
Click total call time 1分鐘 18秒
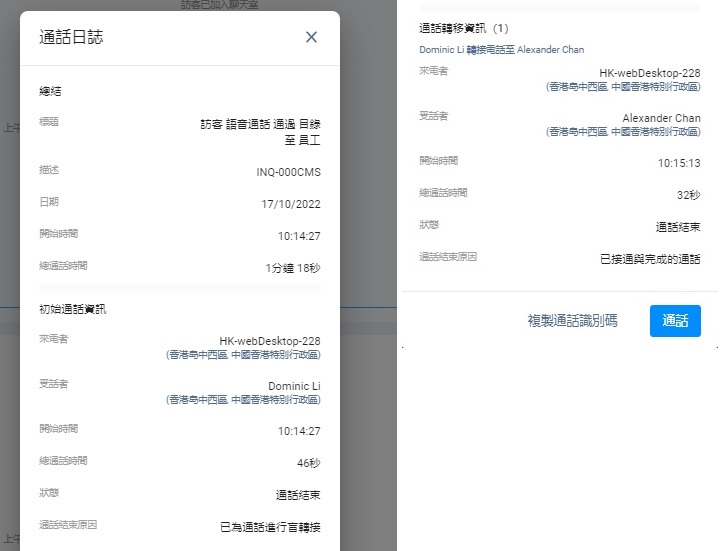coord(292,268)
